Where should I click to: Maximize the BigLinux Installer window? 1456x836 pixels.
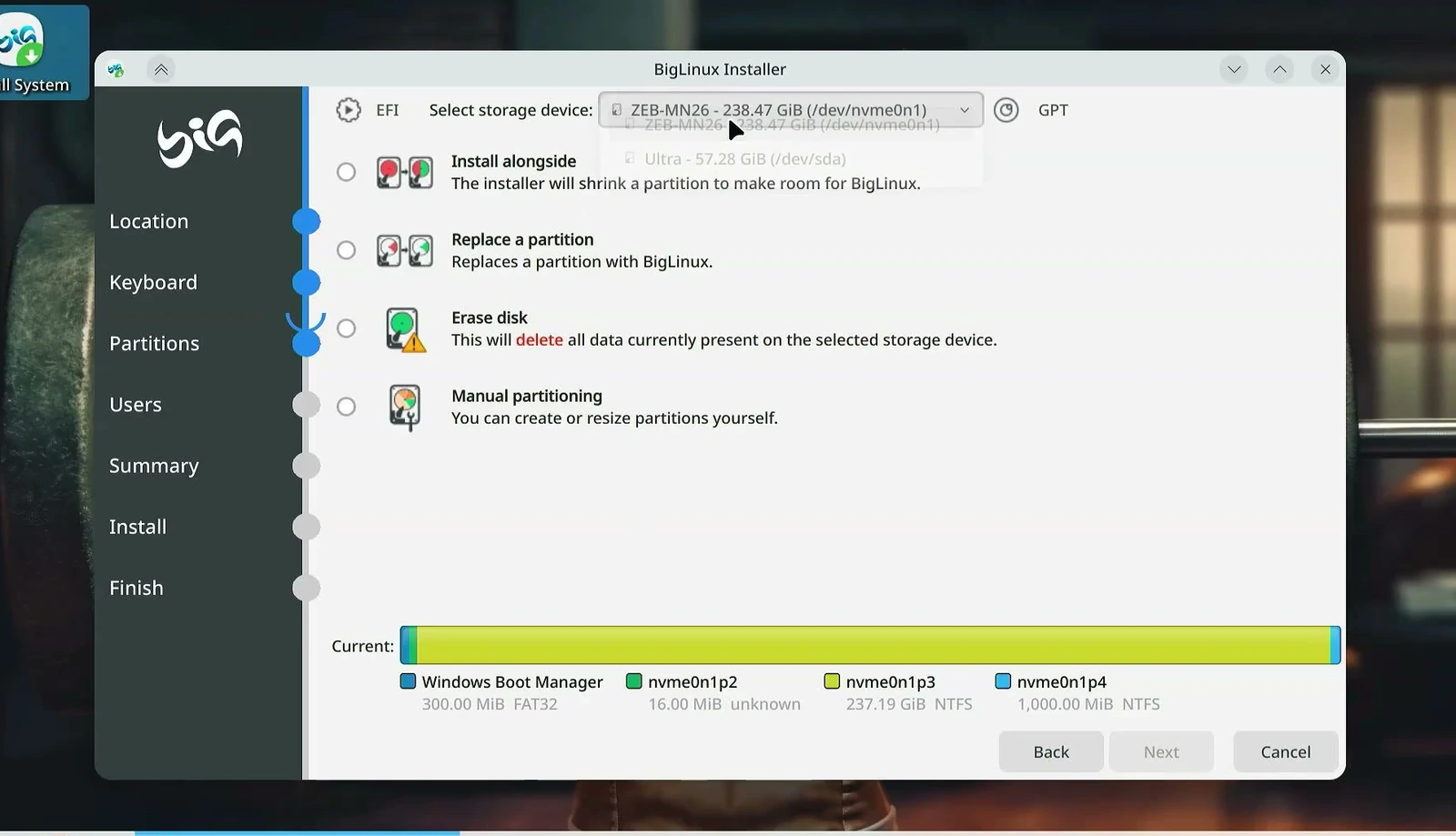click(x=1279, y=69)
